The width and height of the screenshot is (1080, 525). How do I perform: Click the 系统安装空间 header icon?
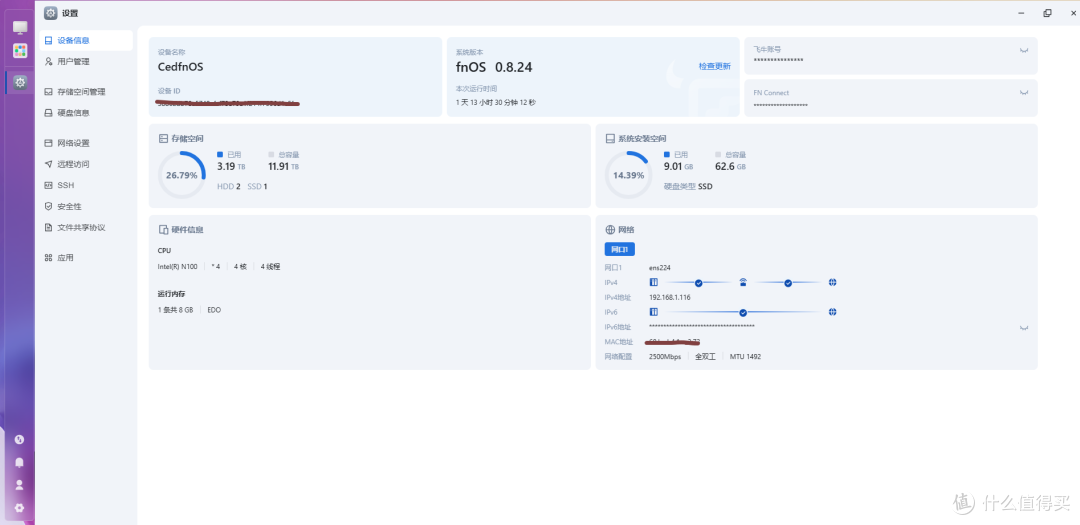[x=610, y=138]
